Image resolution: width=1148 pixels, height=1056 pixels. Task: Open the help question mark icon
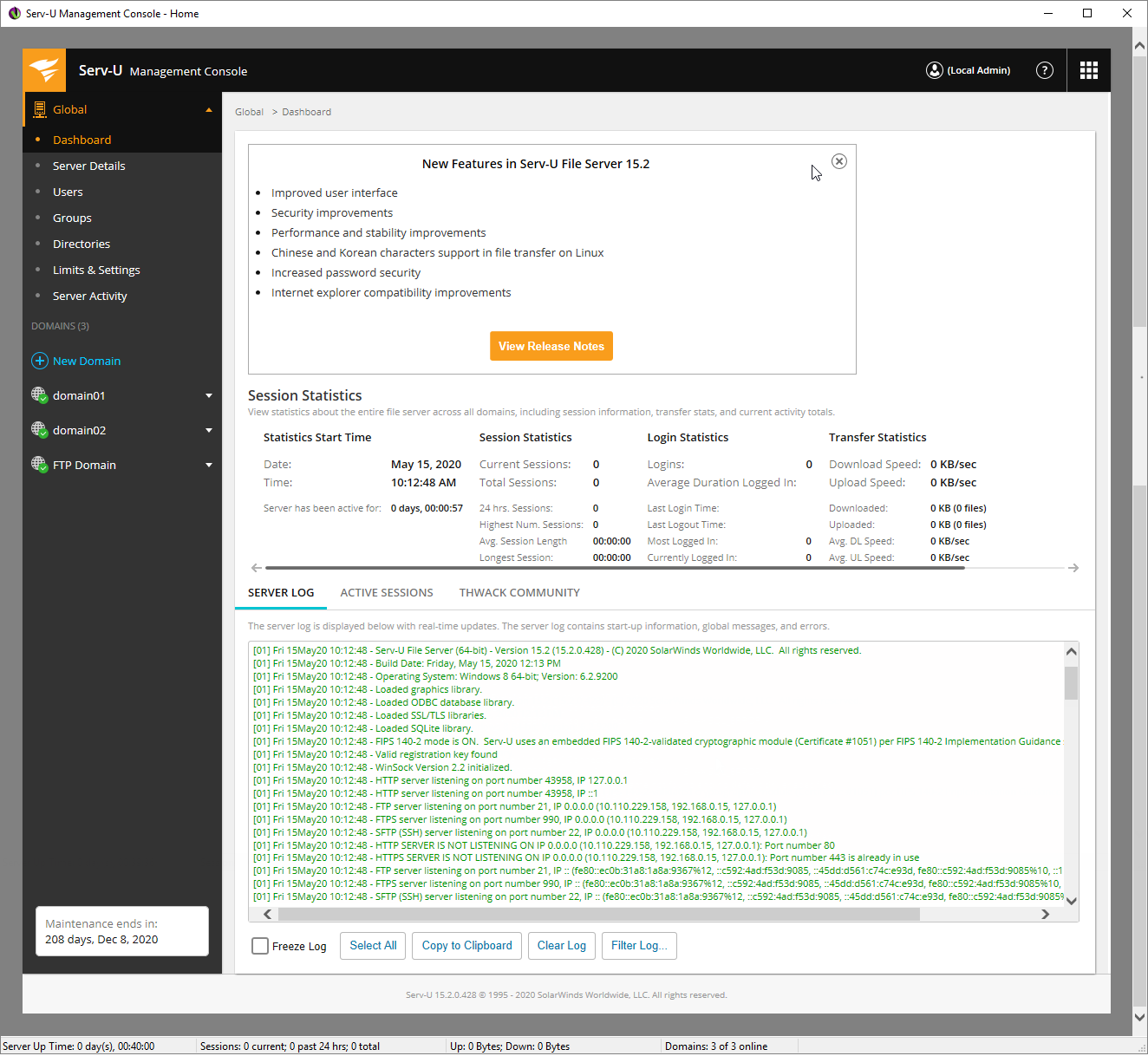[1045, 70]
